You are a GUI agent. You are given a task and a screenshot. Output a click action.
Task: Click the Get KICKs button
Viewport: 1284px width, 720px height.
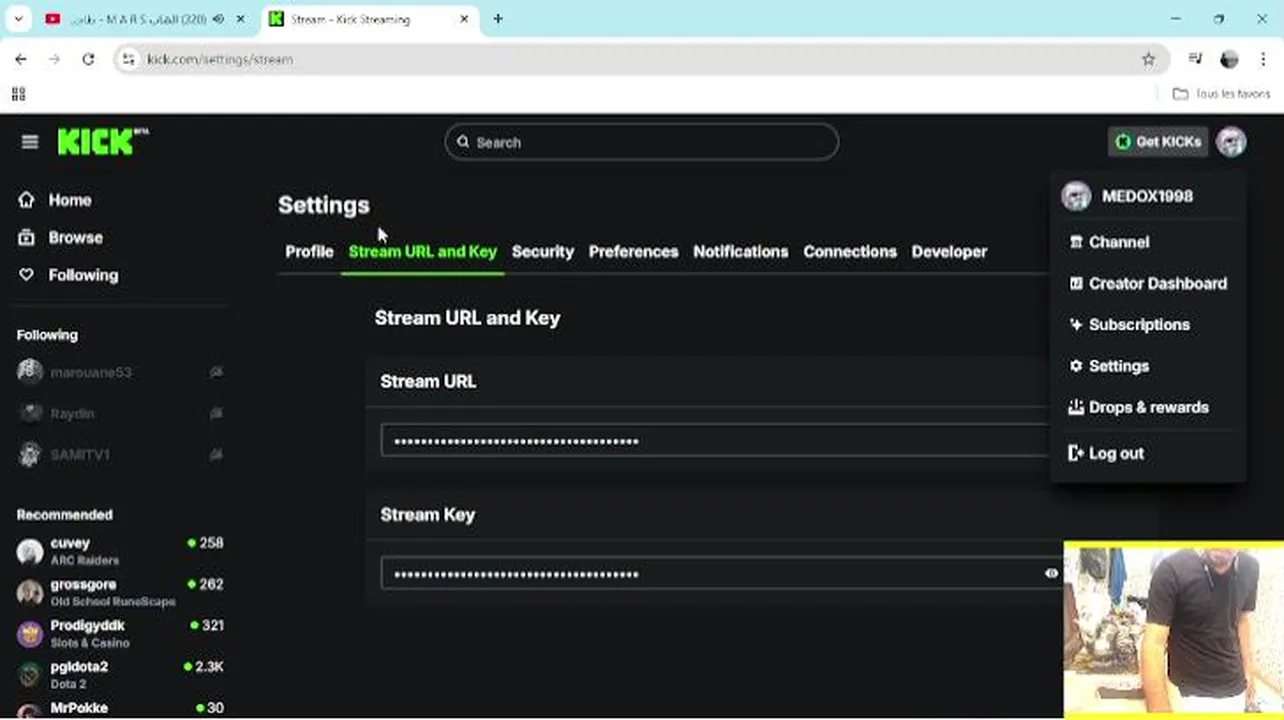[x=1158, y=142]
